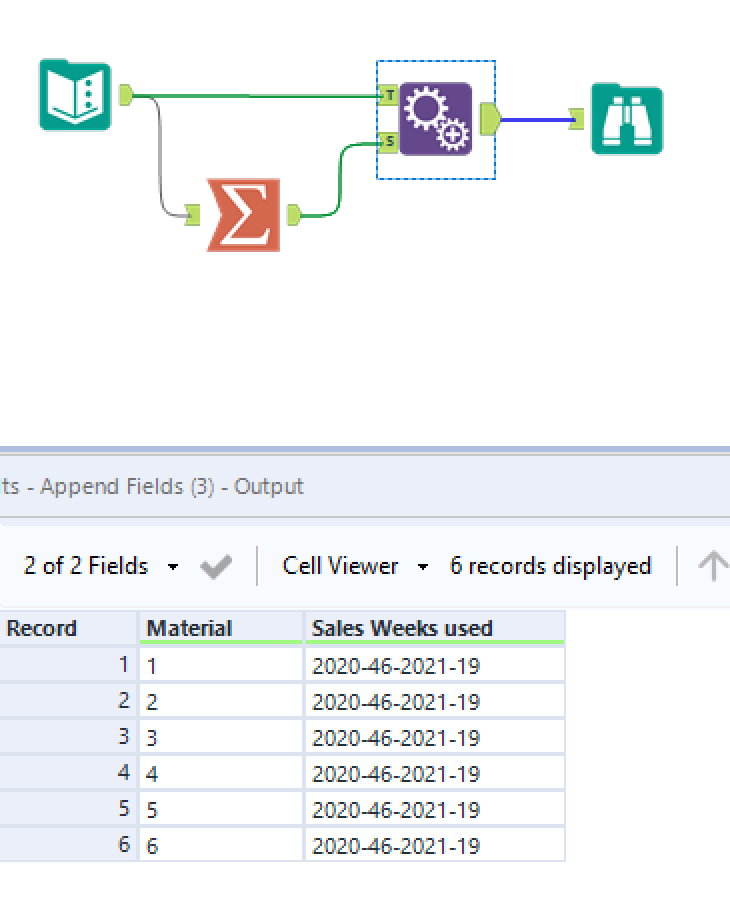
Task: Select the Input Data tool icon
Action: coord(75,95)
